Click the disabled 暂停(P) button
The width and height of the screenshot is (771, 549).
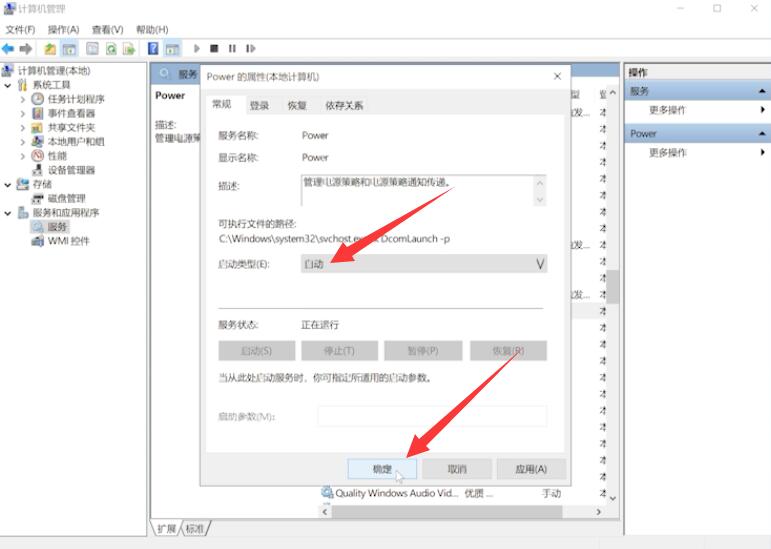coord(423,351)
